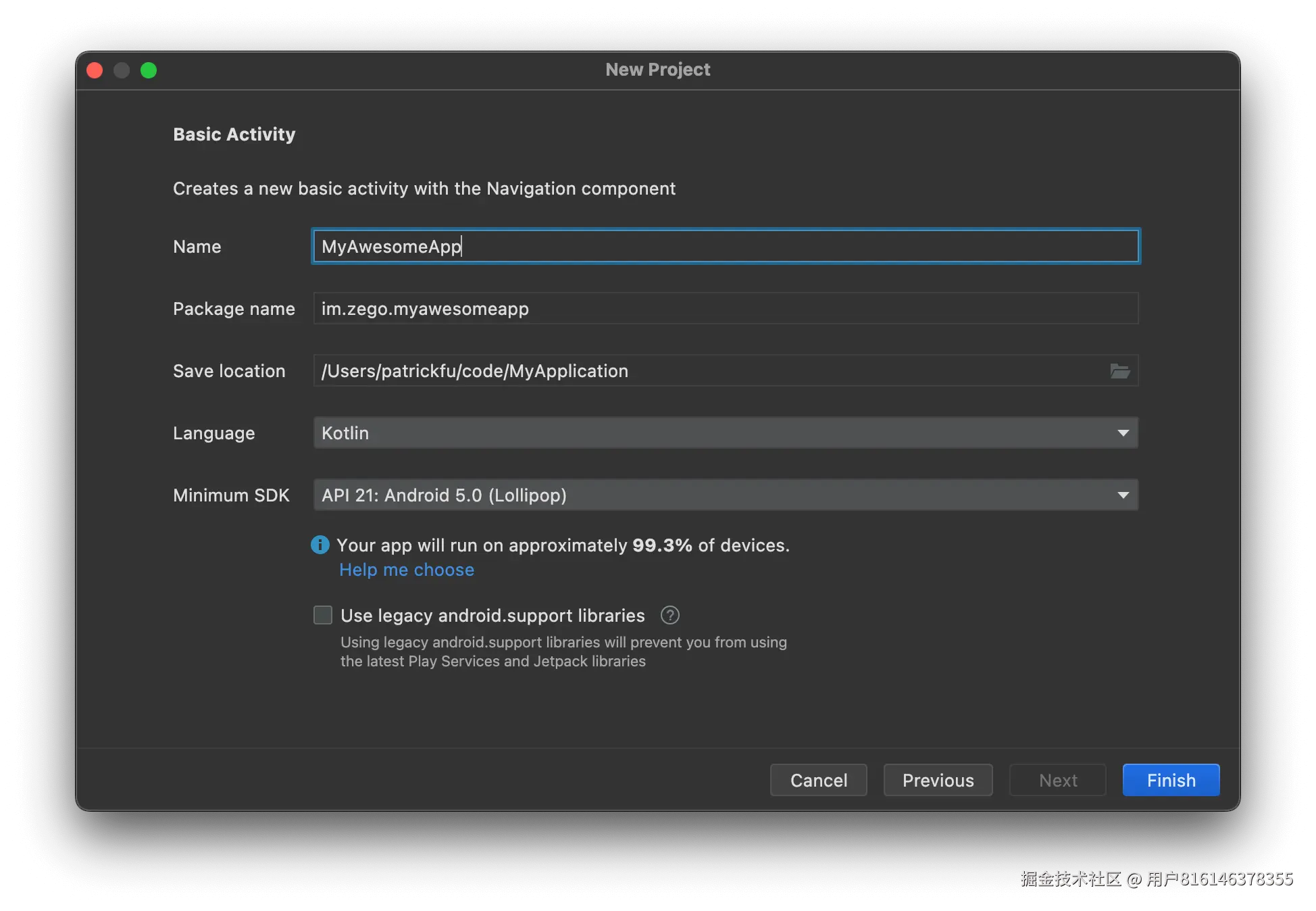The width and height of the screenshot is (1316, 911).
Task: Click the Package name text field
Action: (x=725, y=308)
